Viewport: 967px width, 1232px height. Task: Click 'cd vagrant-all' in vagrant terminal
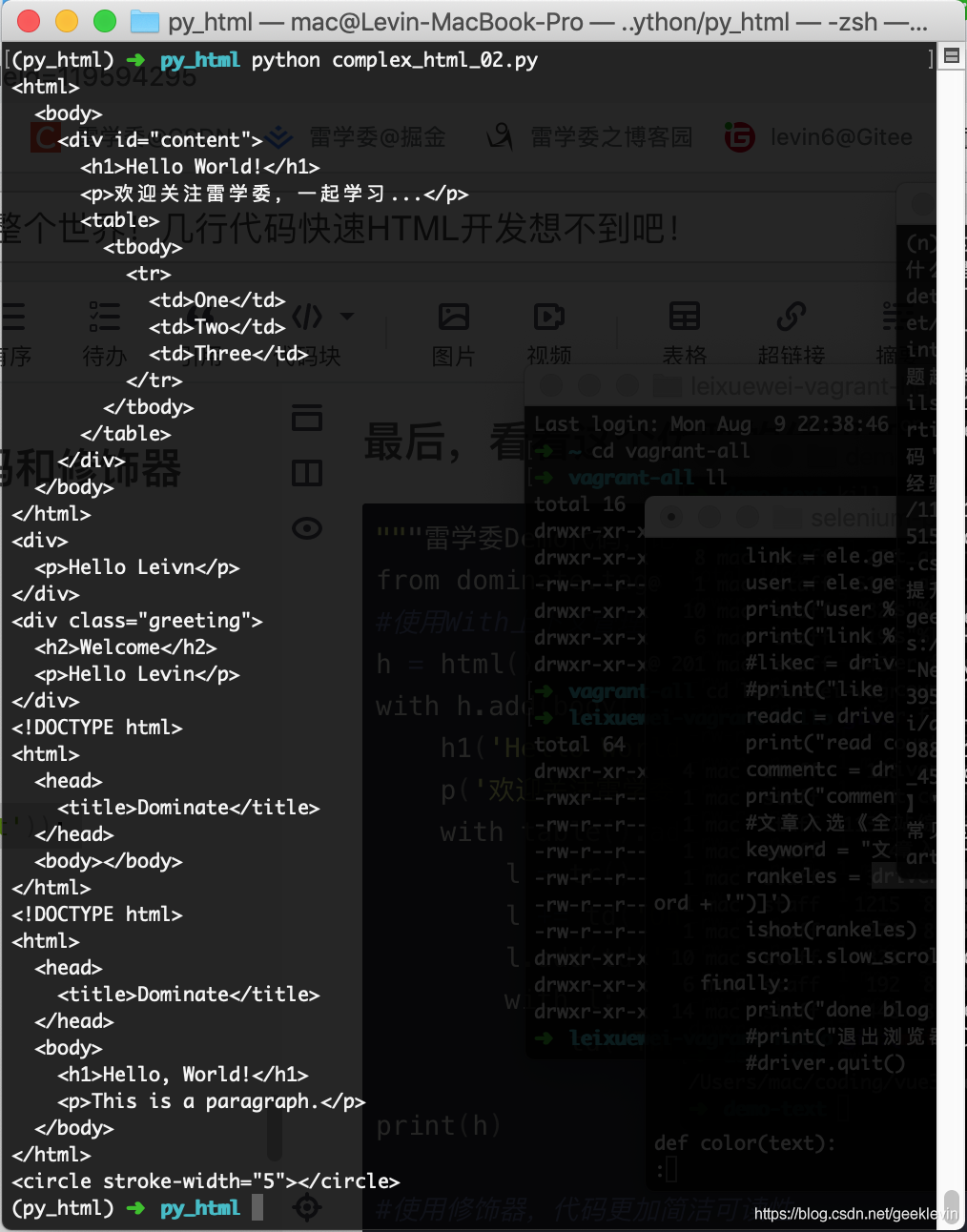[670, 451]
